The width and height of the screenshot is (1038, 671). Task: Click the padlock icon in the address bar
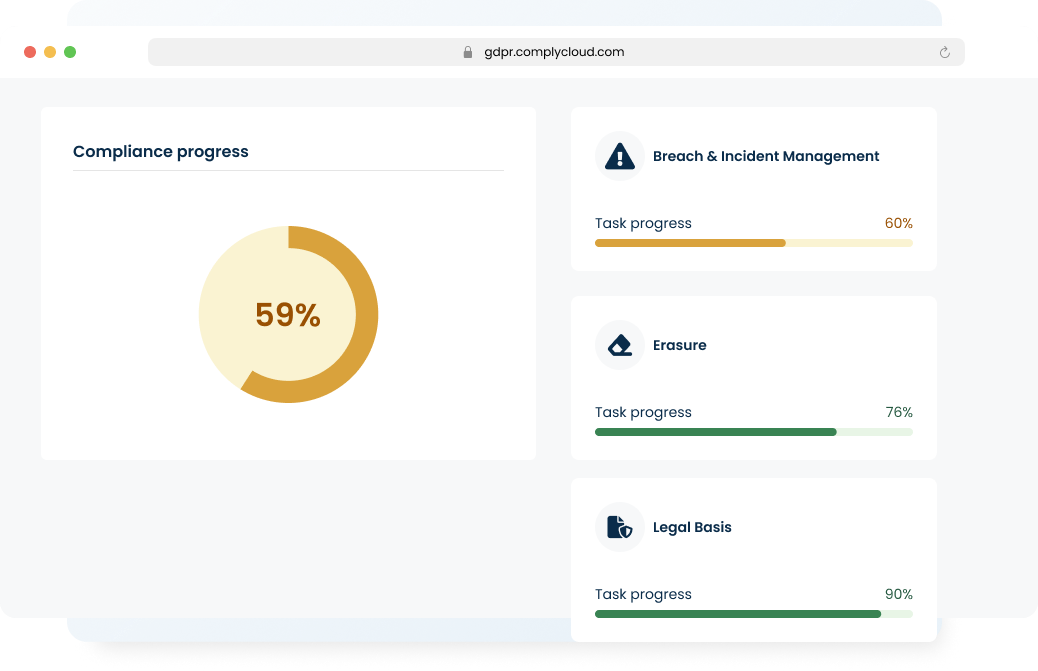coord(466,51)
